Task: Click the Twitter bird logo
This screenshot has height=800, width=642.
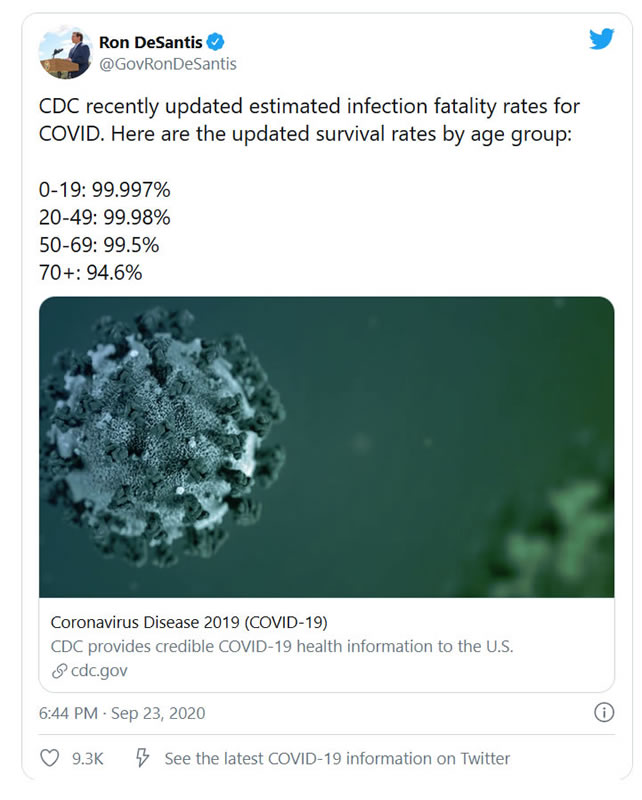Action: [600, 39]
